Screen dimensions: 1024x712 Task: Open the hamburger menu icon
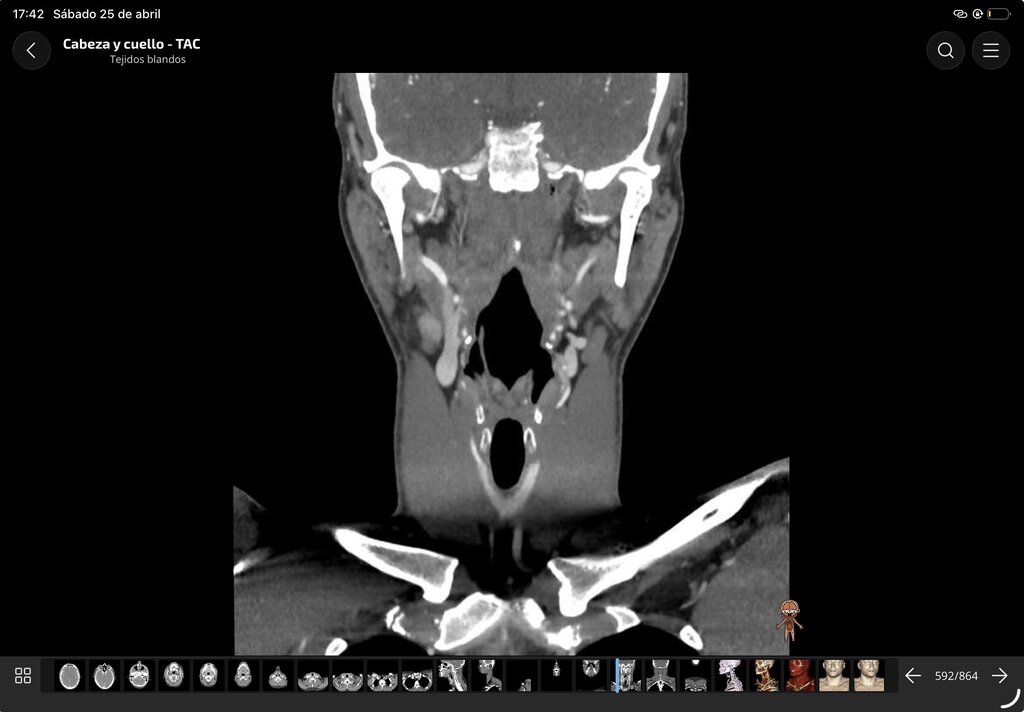(x=991, y=50)
